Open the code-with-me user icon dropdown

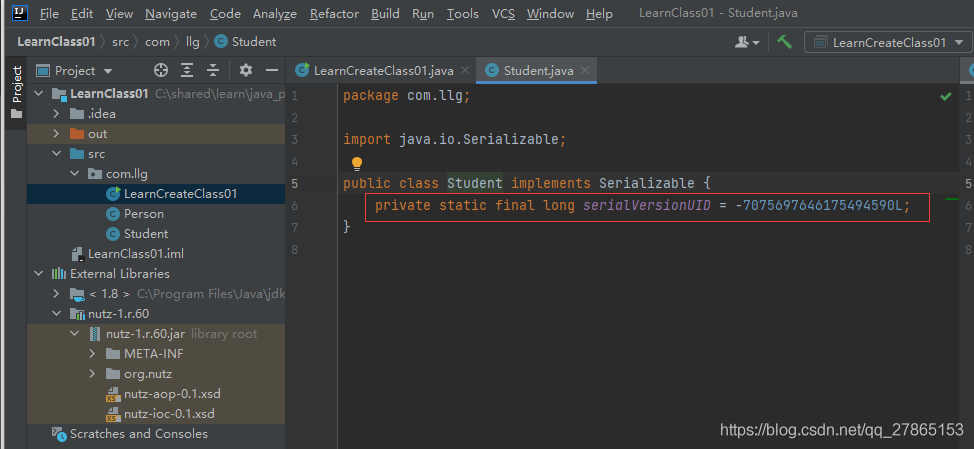coord(746,42)
